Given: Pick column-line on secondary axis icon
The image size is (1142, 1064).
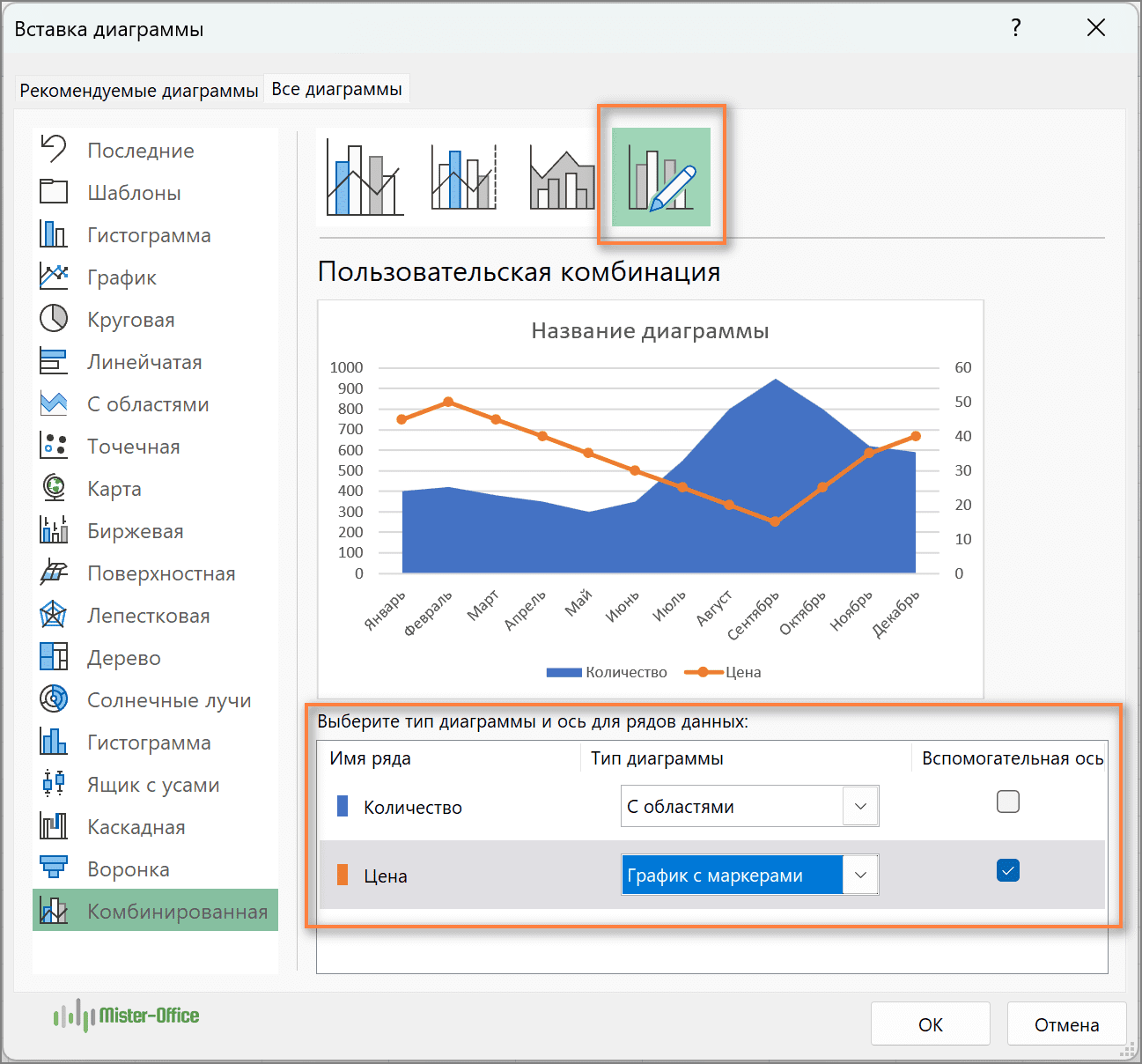Looking at the screenshot, I should [464, 178].
